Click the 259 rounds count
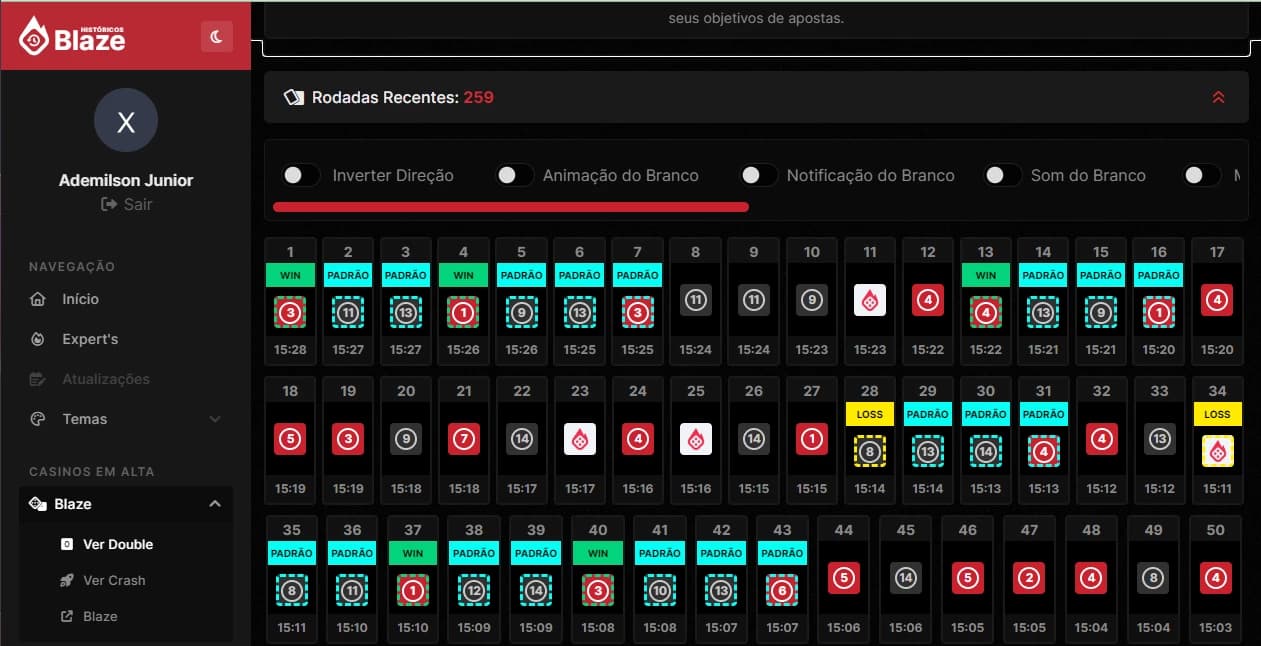Image resolution: width=1261 pixels, height=646 pixels. tap(478, 98)
